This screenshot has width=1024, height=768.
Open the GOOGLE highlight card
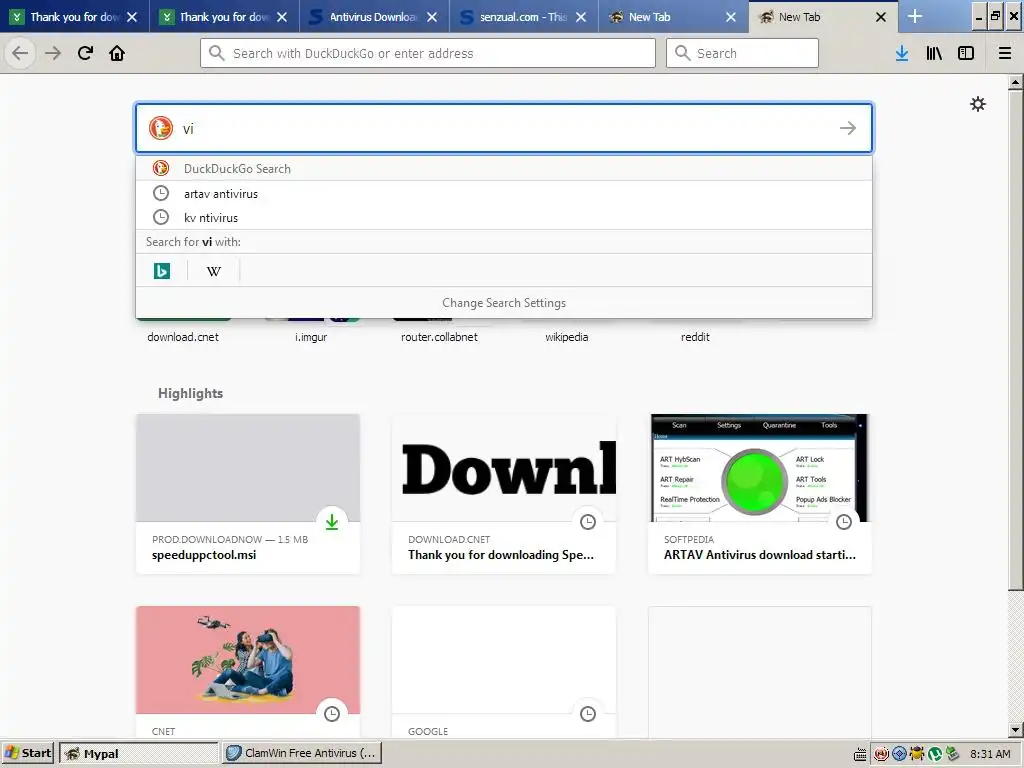pos(504,673)
